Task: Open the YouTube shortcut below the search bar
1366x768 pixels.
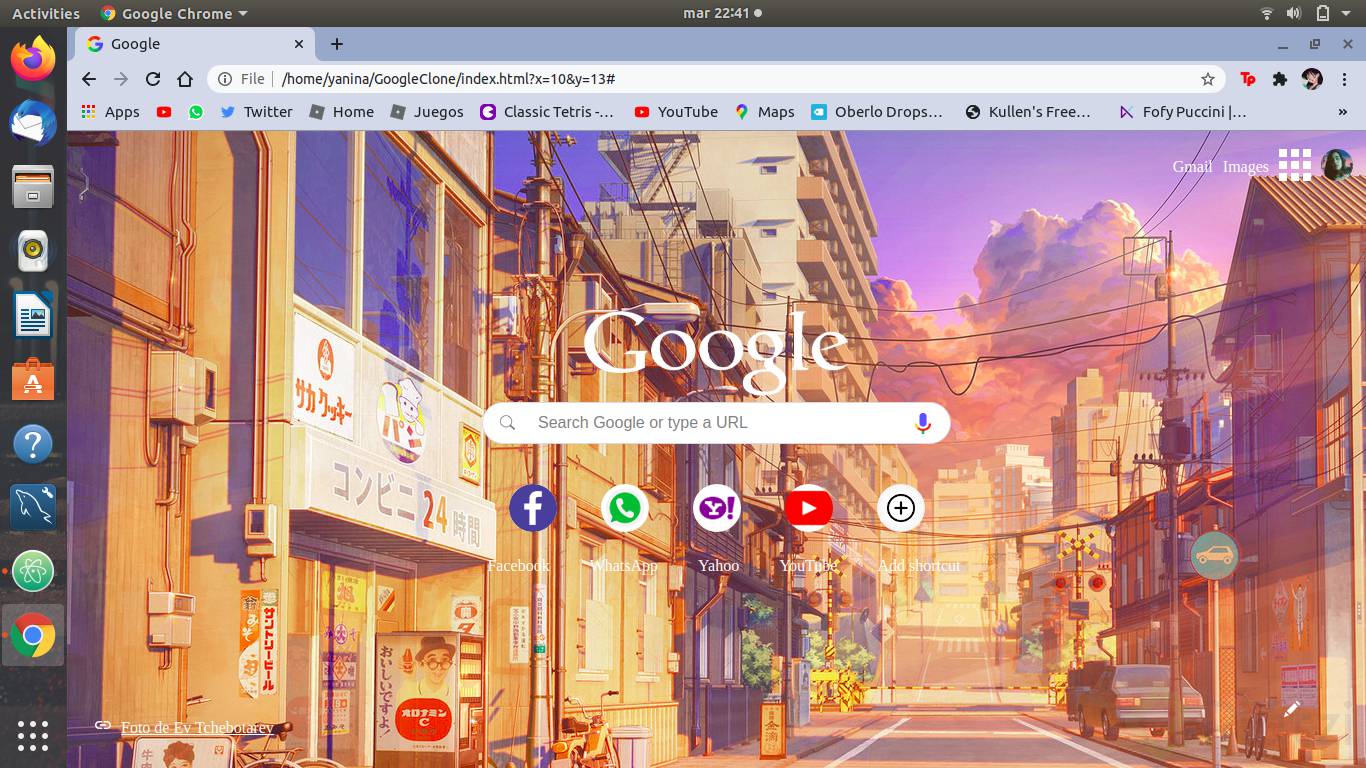Action: click(808, 508)
